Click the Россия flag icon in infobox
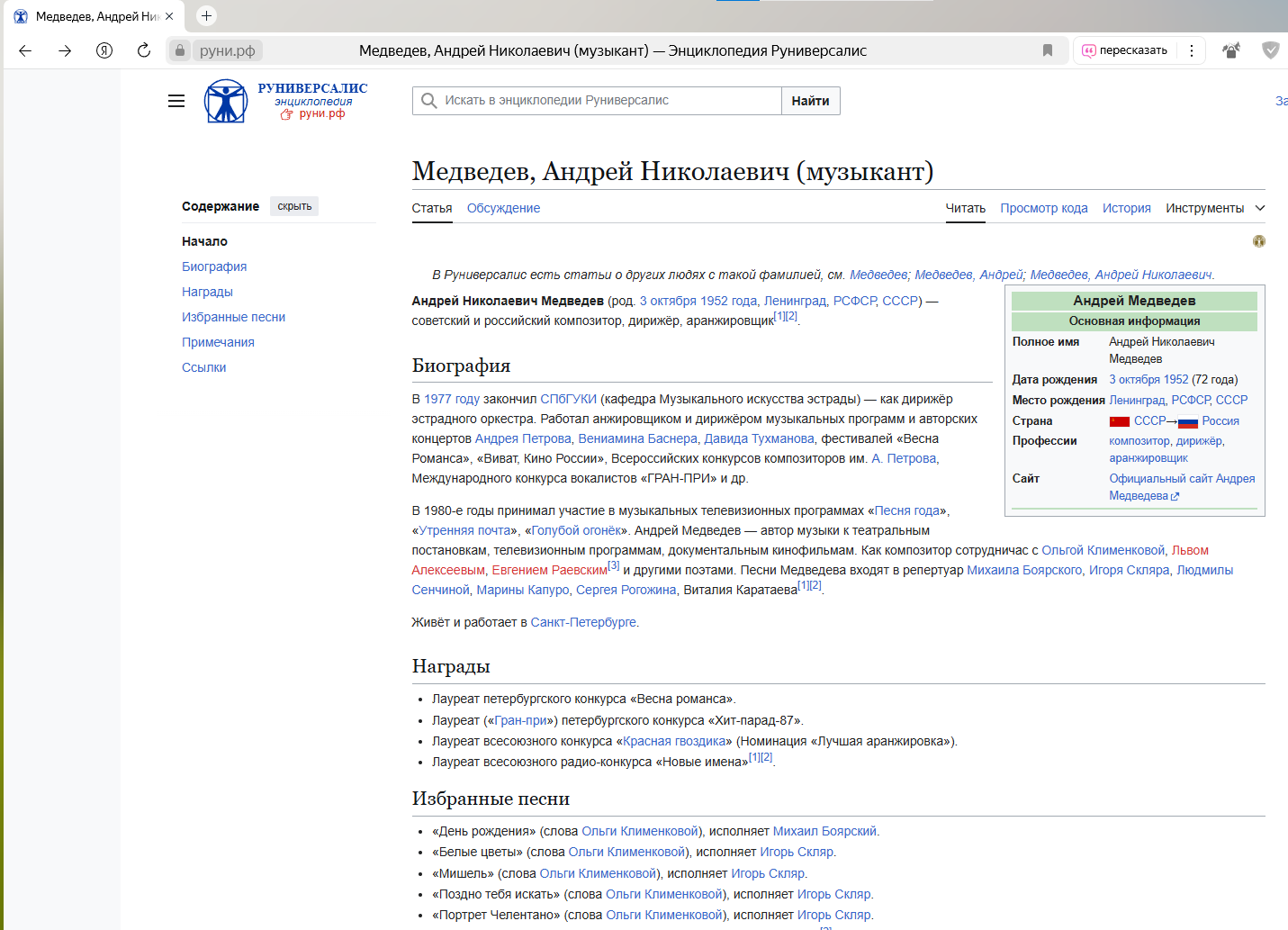1288x930 pixels. coord(1188,421)
